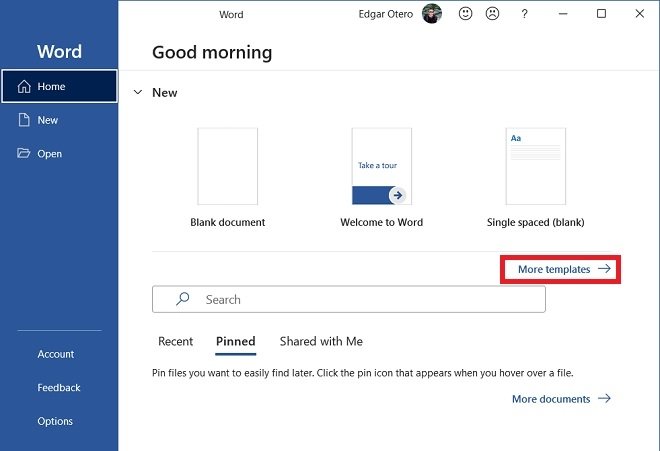Click the arrow next to More templates
The width and height of the screenshot is (660, 451).
pos(604,269)
